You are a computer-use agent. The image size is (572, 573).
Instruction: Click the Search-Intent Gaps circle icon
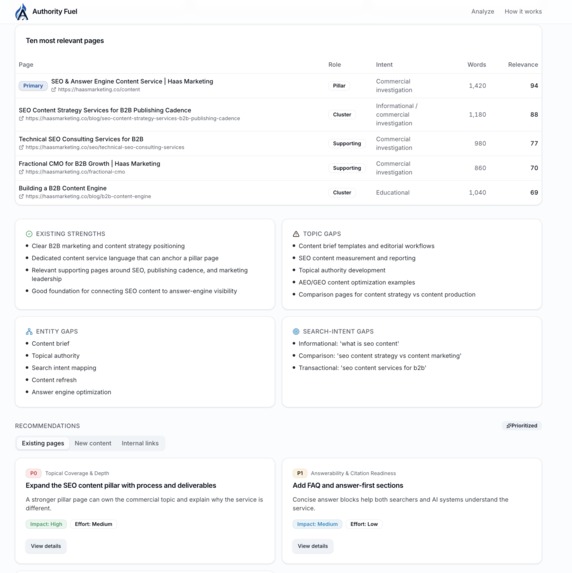296,331
